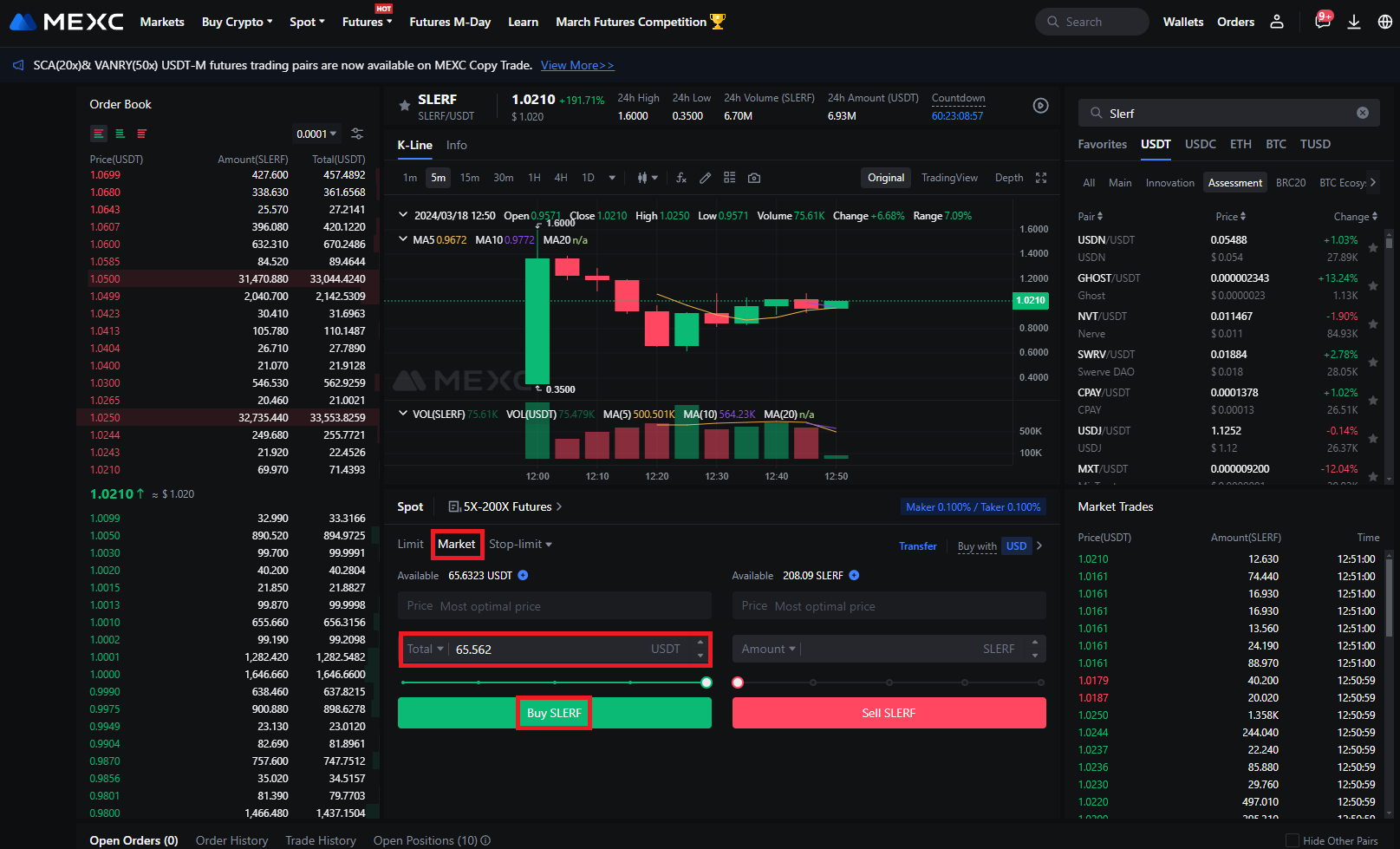Clear the Slerf search field

coord(1363,113)
